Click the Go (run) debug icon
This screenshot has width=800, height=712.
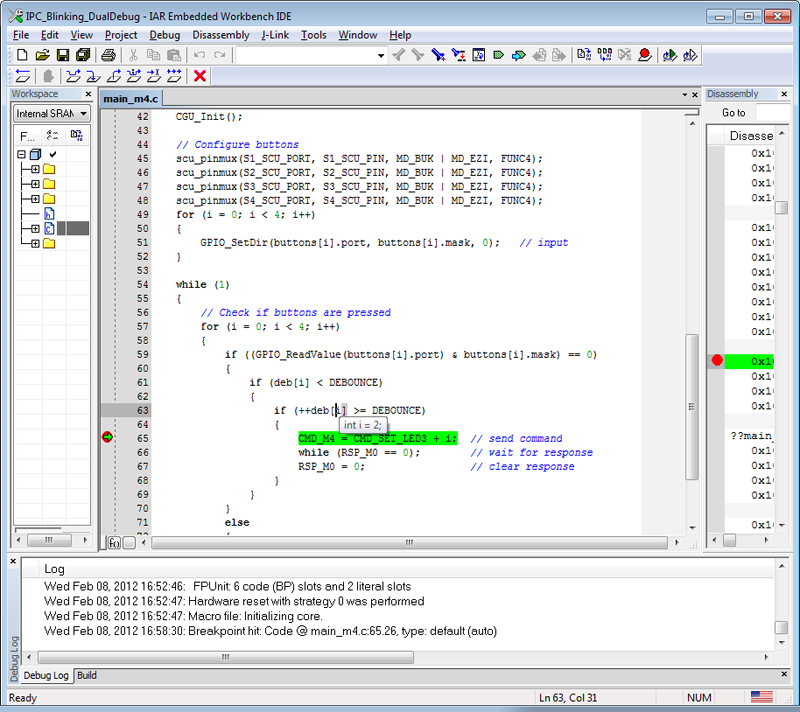(x=174, y=76)
